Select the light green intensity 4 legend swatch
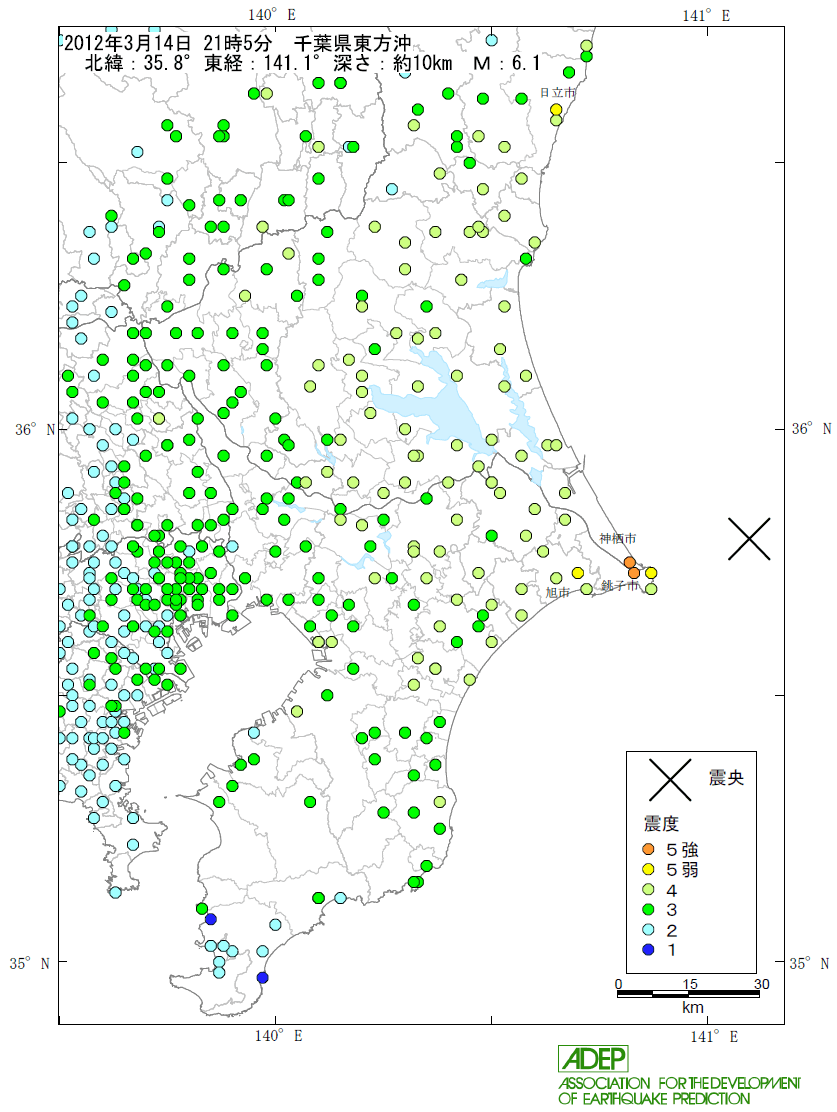Viewport: 837px width, 1112px height. (648, 889)
